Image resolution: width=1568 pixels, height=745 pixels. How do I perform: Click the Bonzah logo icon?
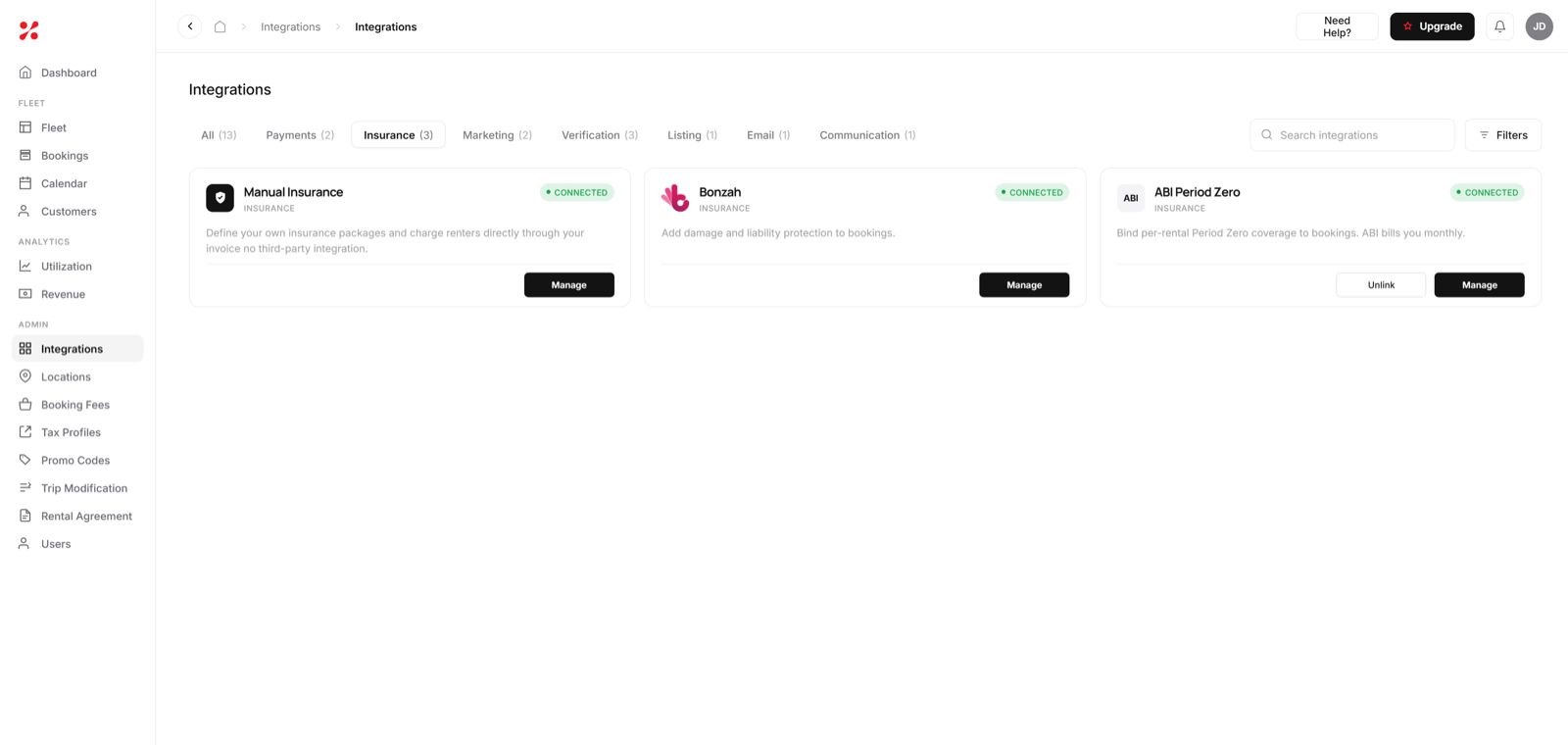click(x=675, y=198)
